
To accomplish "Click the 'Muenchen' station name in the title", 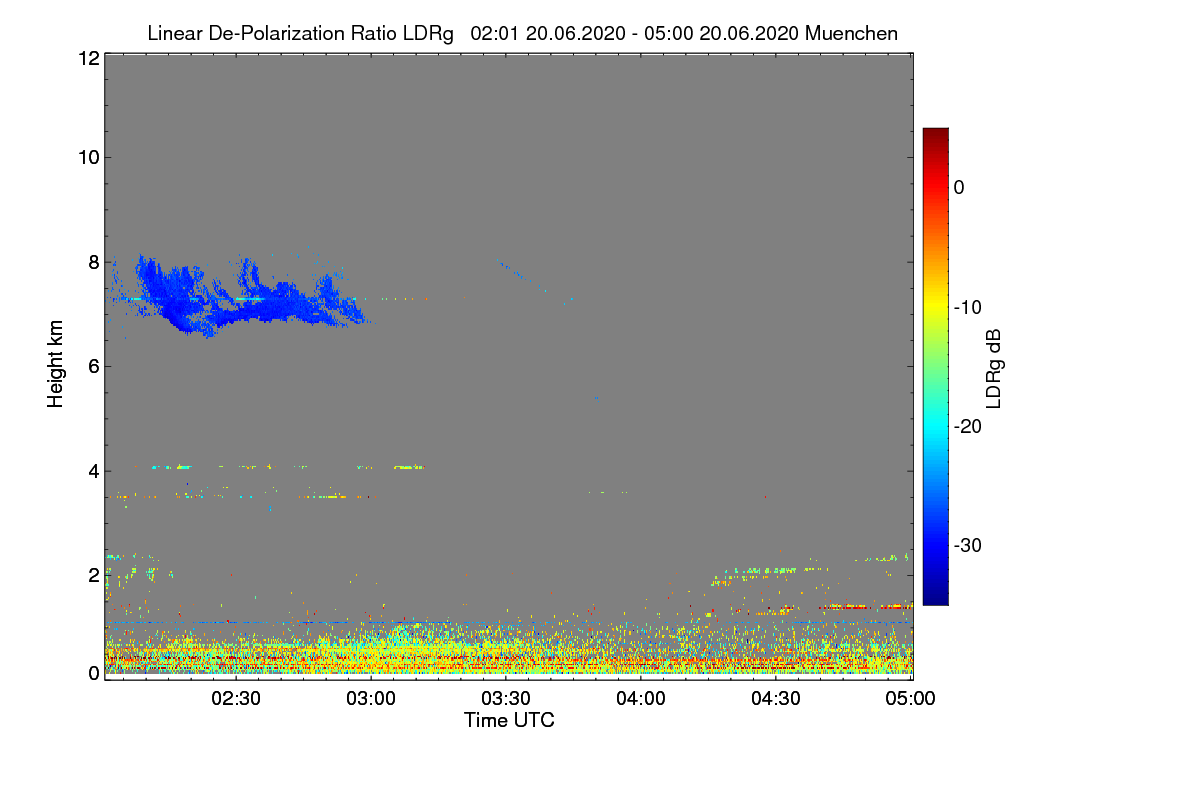I will (x=851, y=33).
